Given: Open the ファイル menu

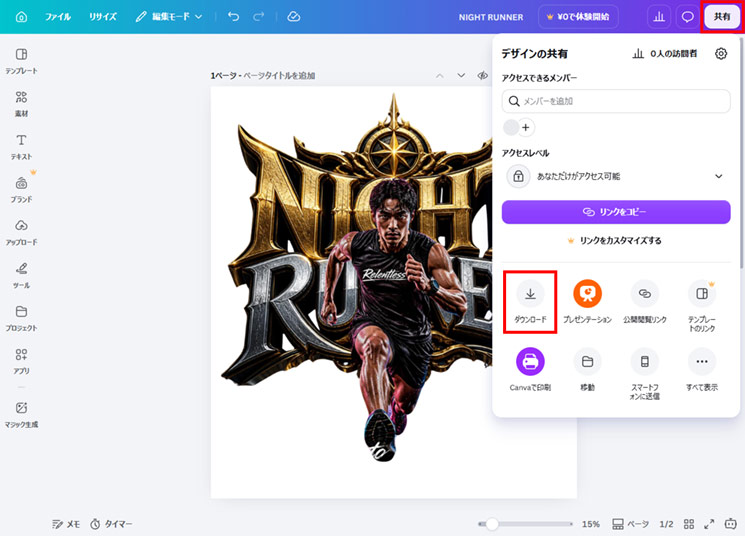Looking at the screenshot, I should 58,17.
